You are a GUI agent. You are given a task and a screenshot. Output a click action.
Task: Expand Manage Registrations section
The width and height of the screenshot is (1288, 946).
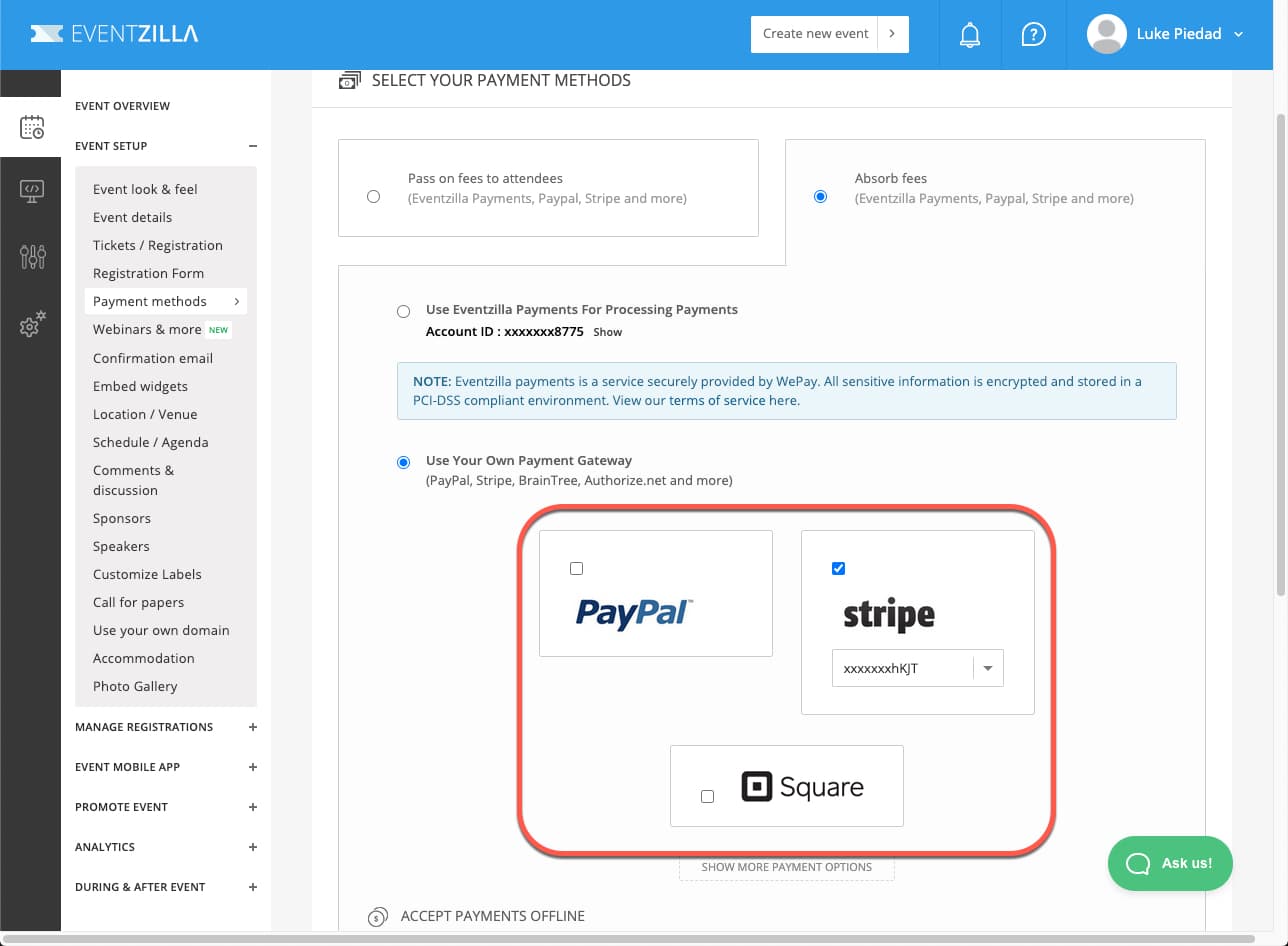click(x=253, y=727)
